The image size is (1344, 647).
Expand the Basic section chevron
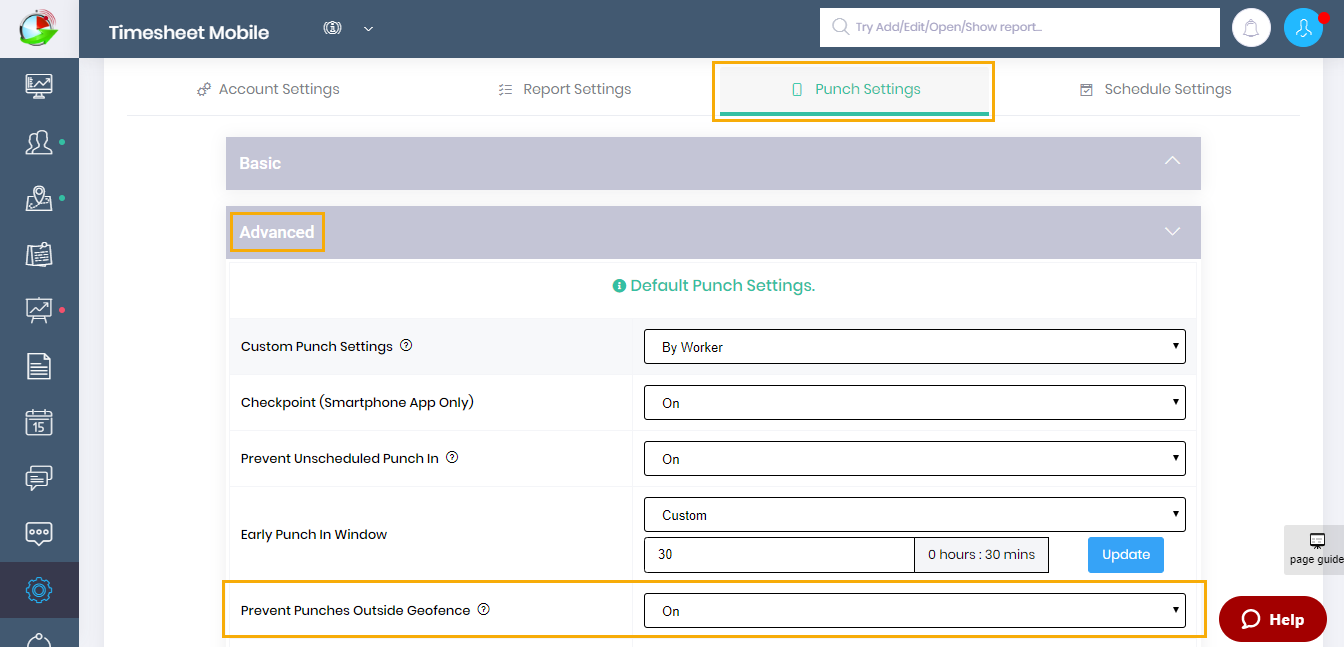click(x=1173, y=161)
